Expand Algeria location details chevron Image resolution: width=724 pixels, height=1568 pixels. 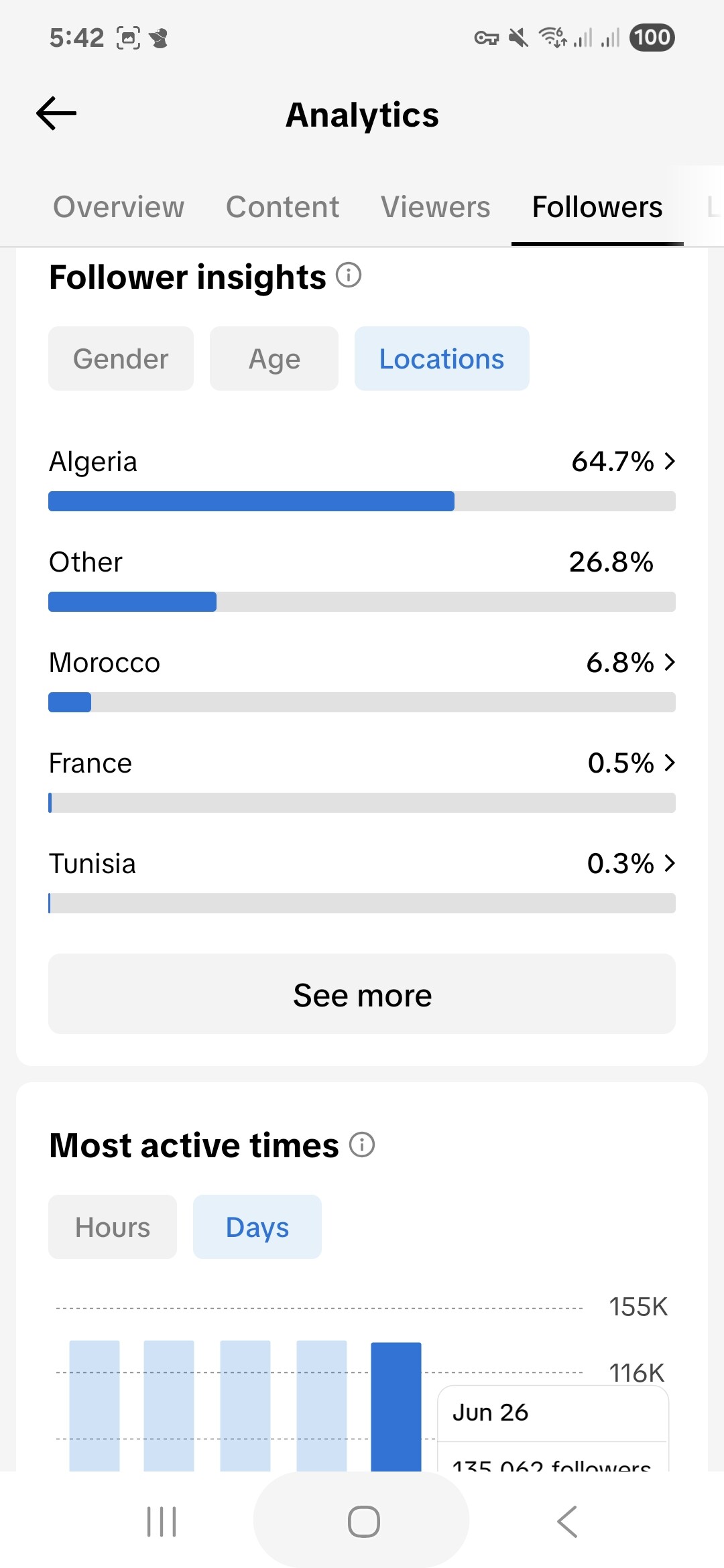[x=669, y=461]
